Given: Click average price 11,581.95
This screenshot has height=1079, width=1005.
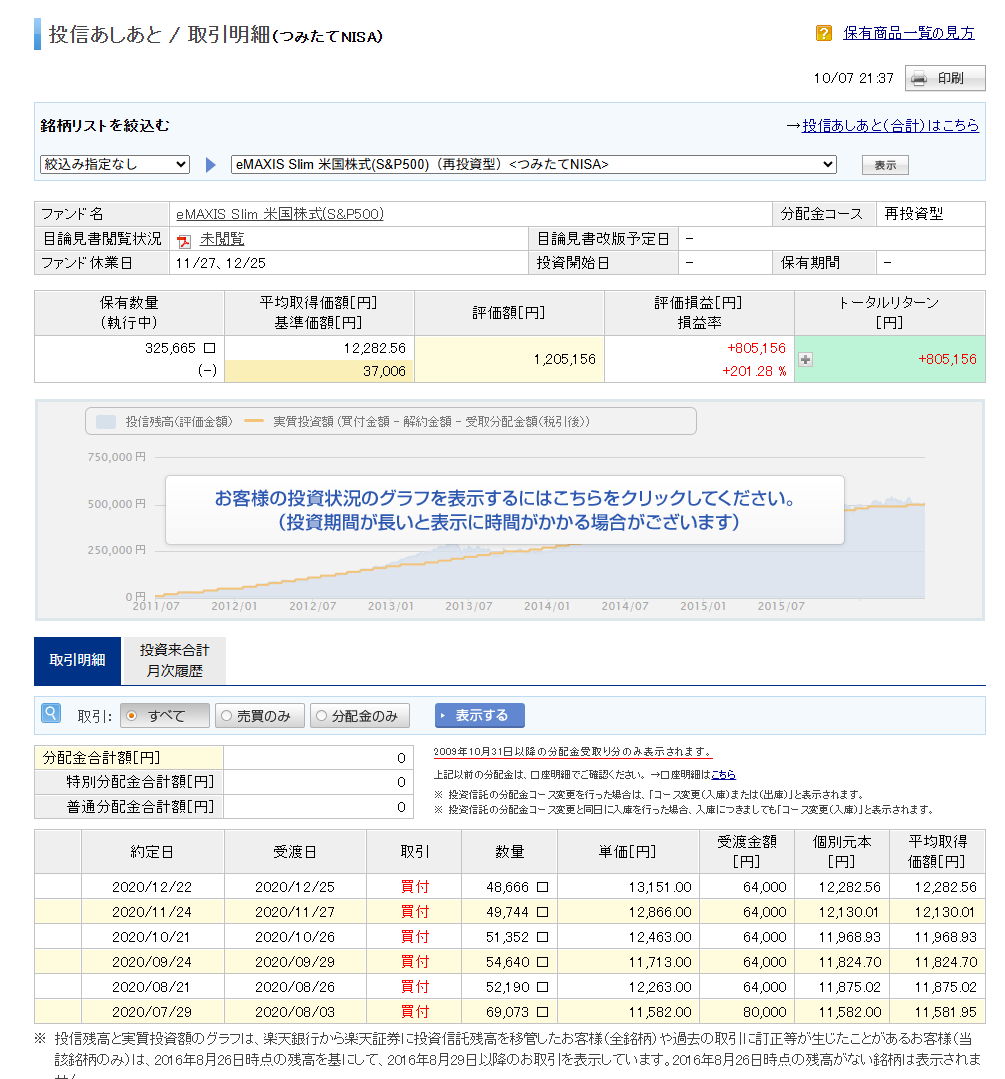Looking at the screenshot, I should [x=946, y=1012].
